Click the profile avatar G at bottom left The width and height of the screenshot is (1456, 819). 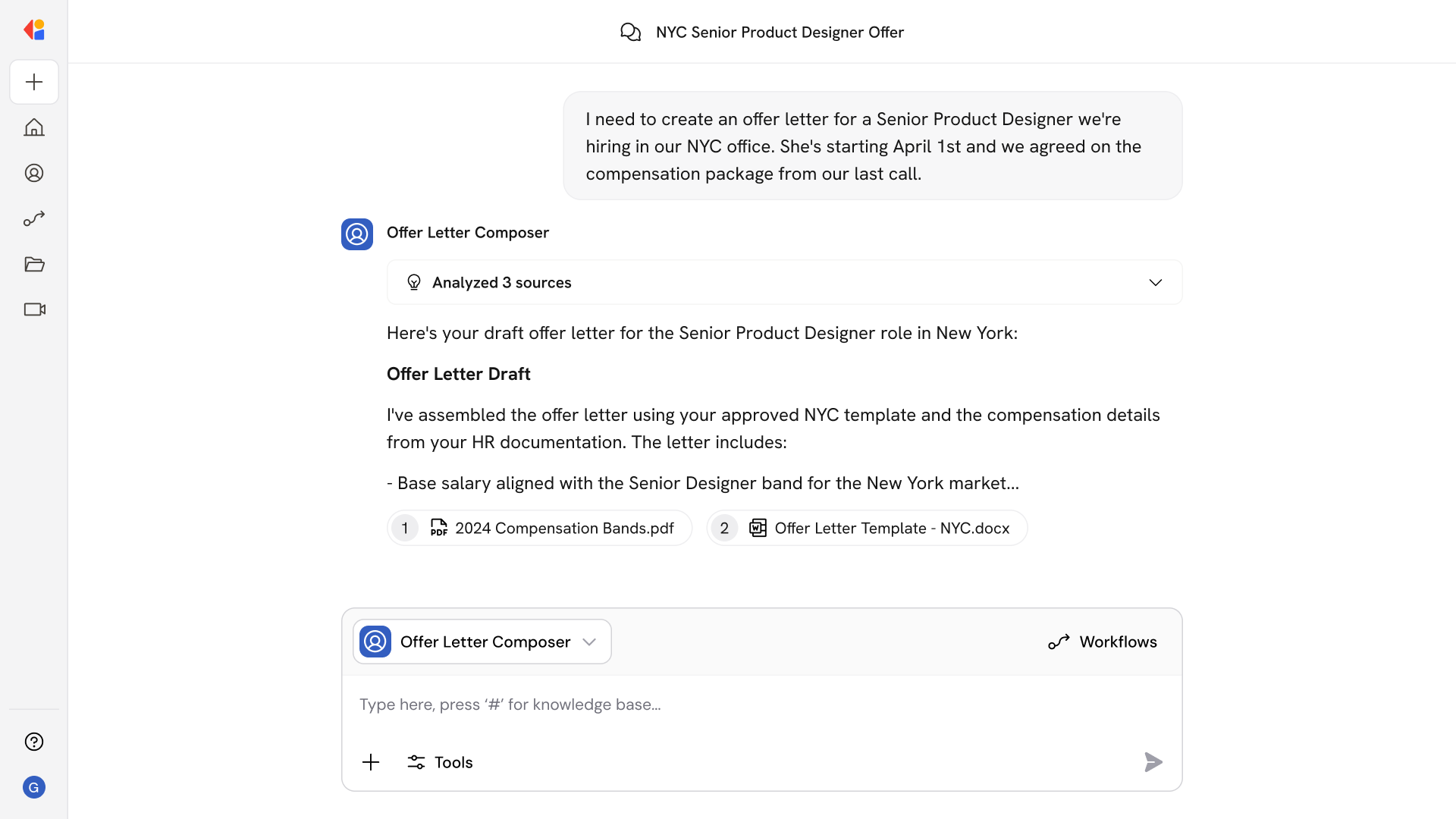click(x=33, y=787)
